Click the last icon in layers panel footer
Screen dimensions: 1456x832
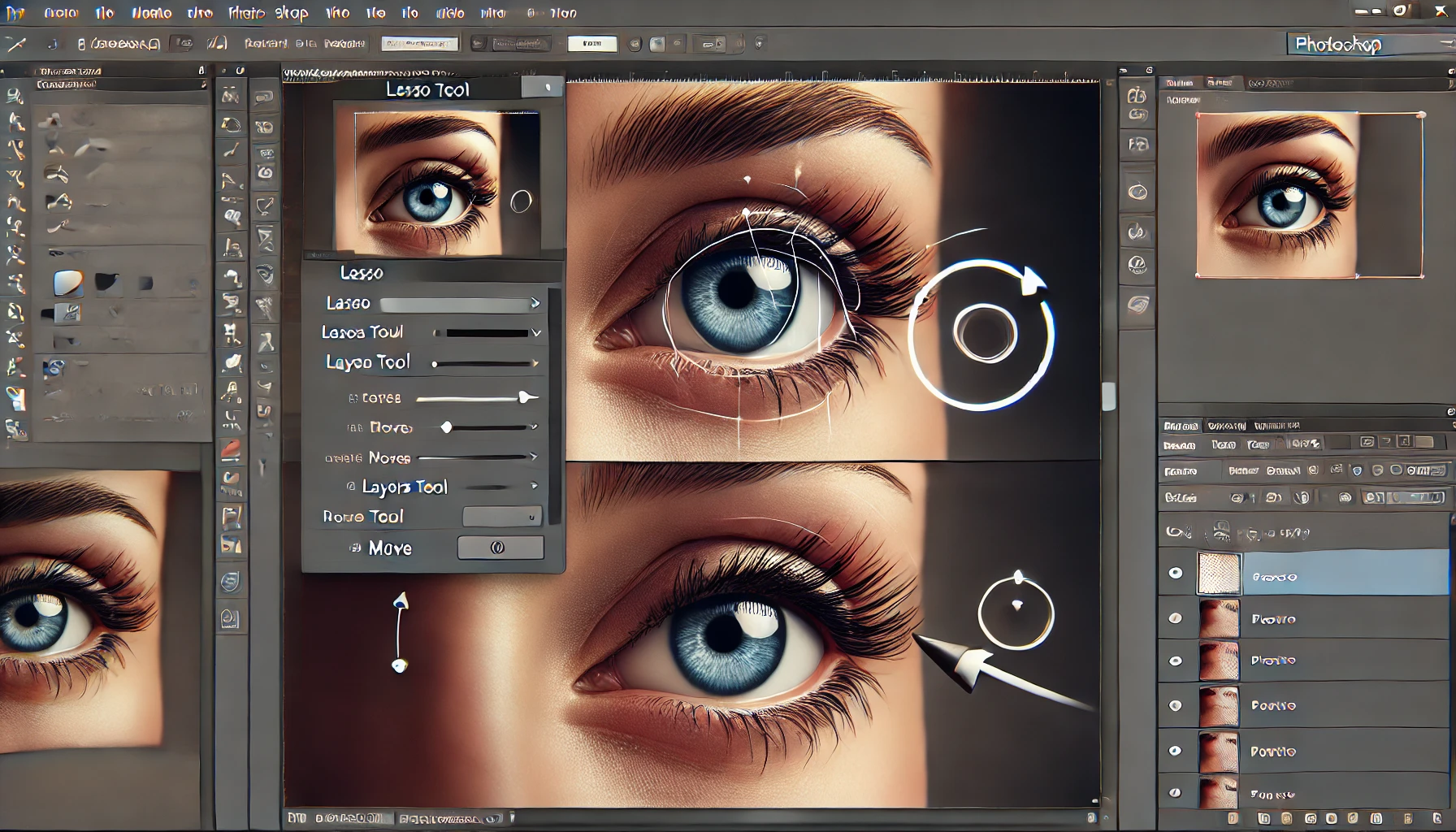(x=1436, y=819)
